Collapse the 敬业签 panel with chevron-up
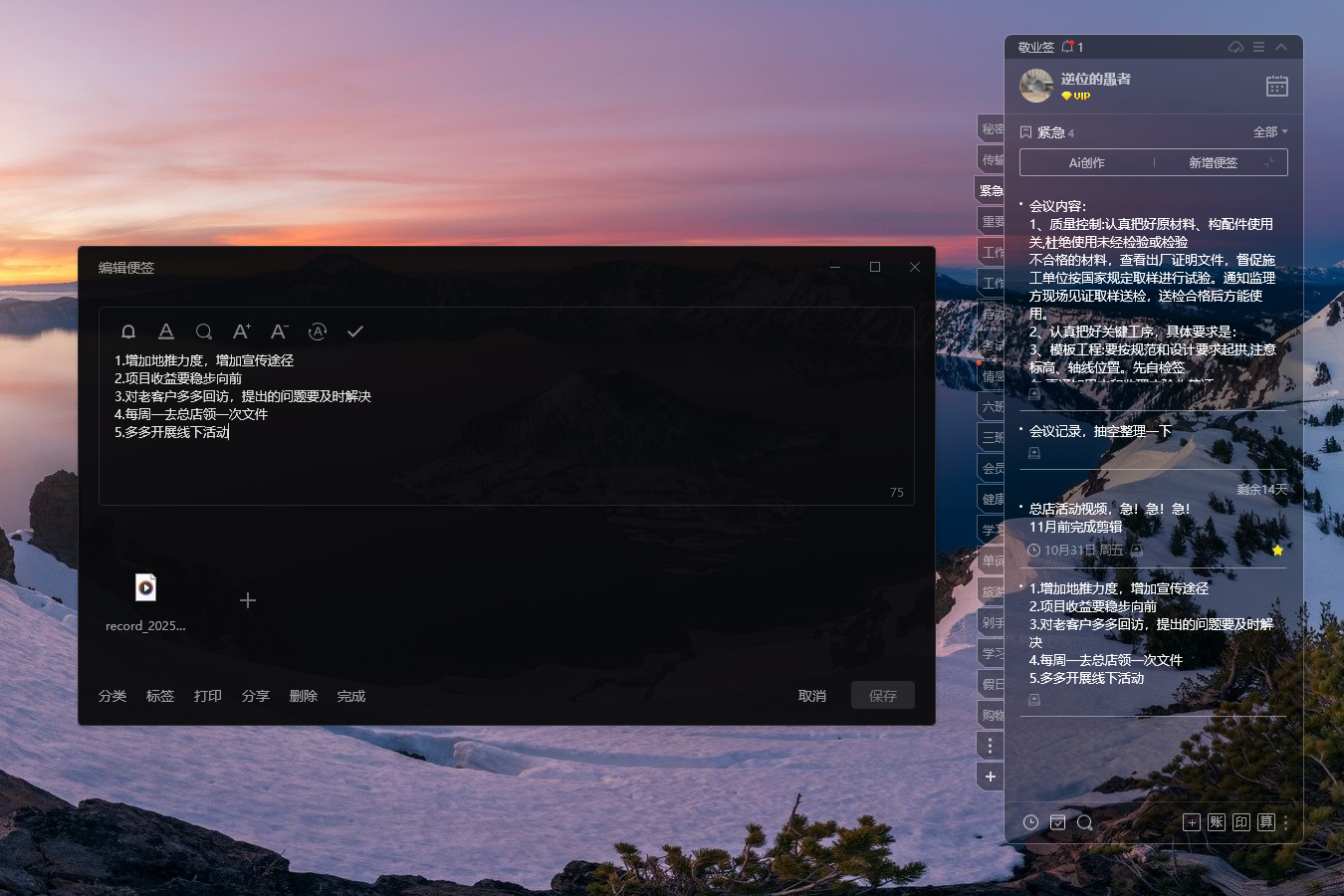Image resolution: width=1344 pixels, height=896 pixels. 1281,47
